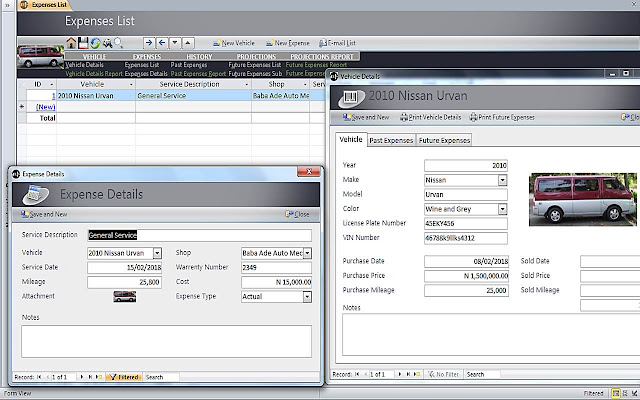Click New Expense in toolbar
This screenshot has width=640, height=400.
288,43
